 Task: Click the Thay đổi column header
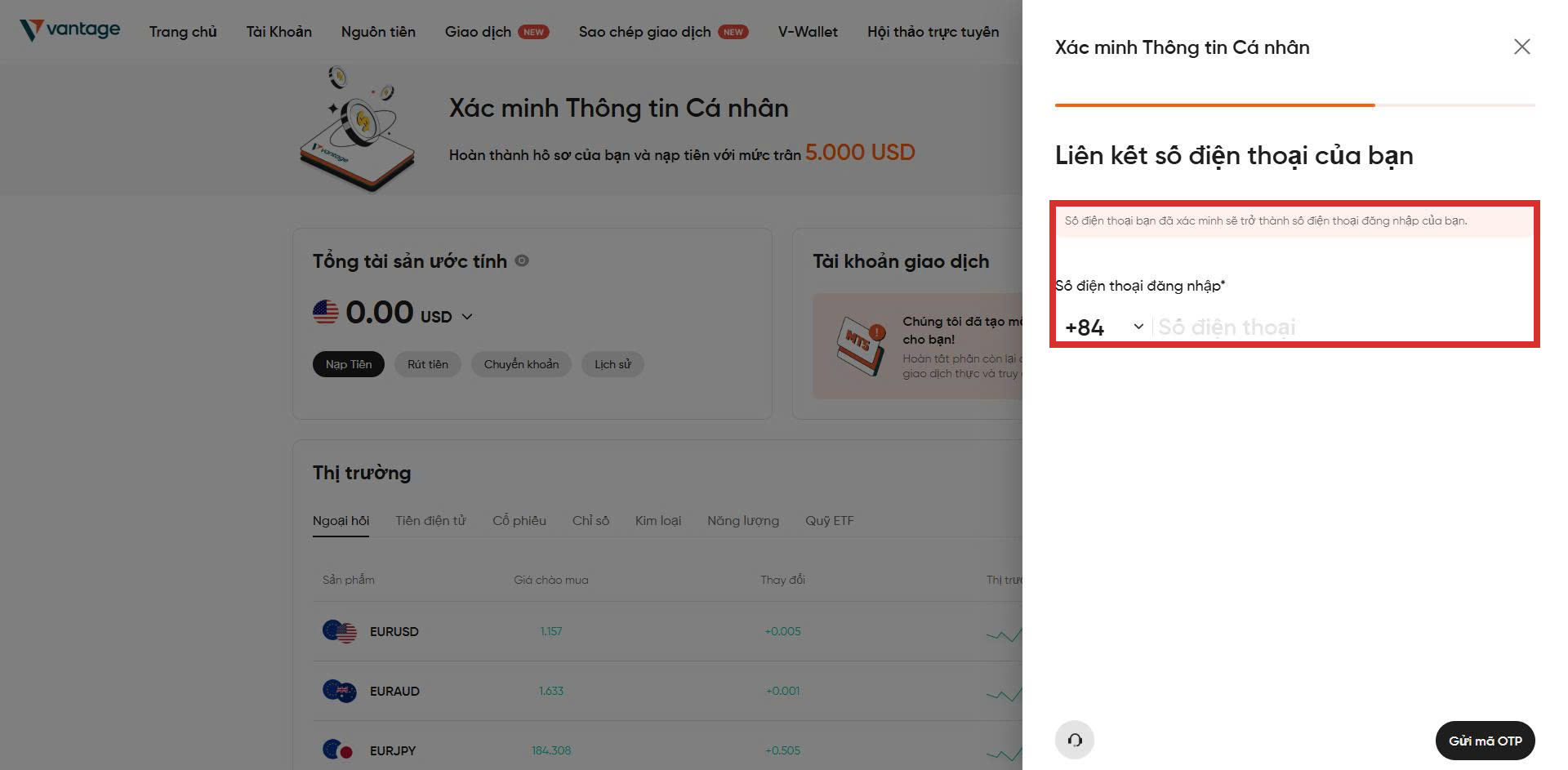pyautogui.click(x=782, y=580)
